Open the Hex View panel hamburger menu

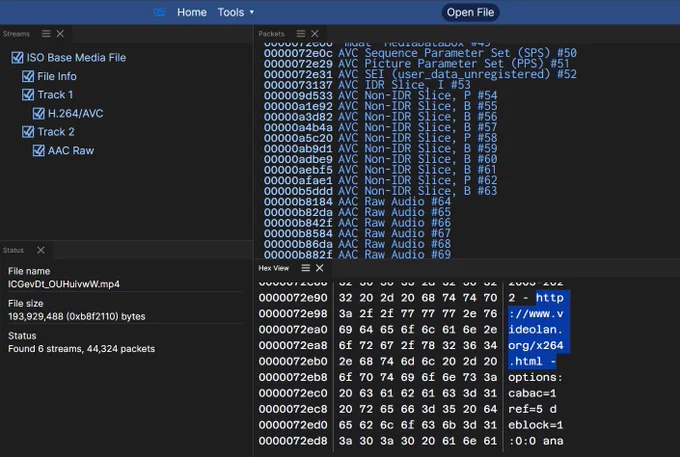pyautogui.click(x=305, y=268)
